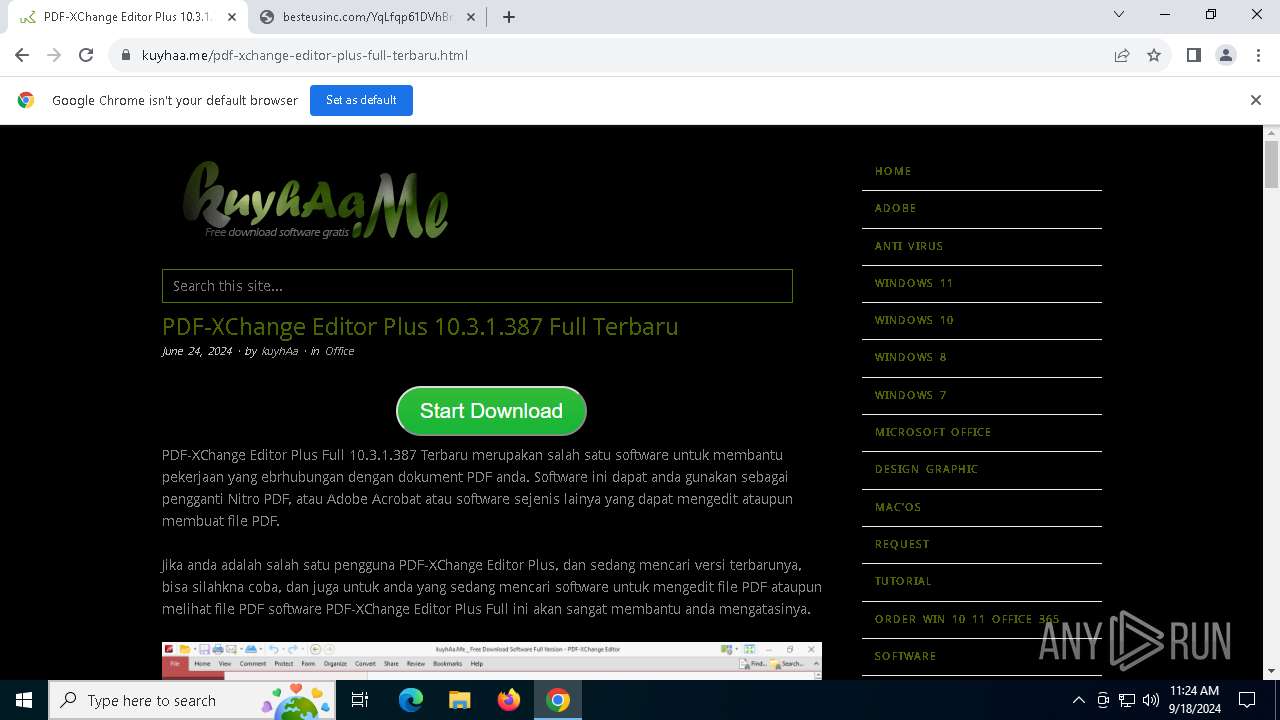The height and width of the screenshot is (720, 1280).
Task: Open Task View on the taskbar
Action: pos(361,700)
